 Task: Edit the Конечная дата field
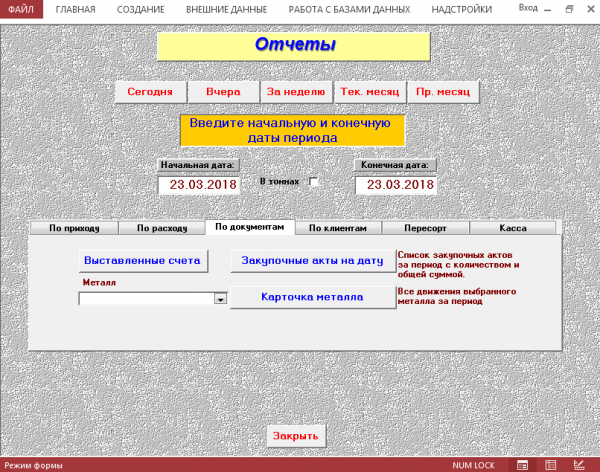click(x=396, y=185)
